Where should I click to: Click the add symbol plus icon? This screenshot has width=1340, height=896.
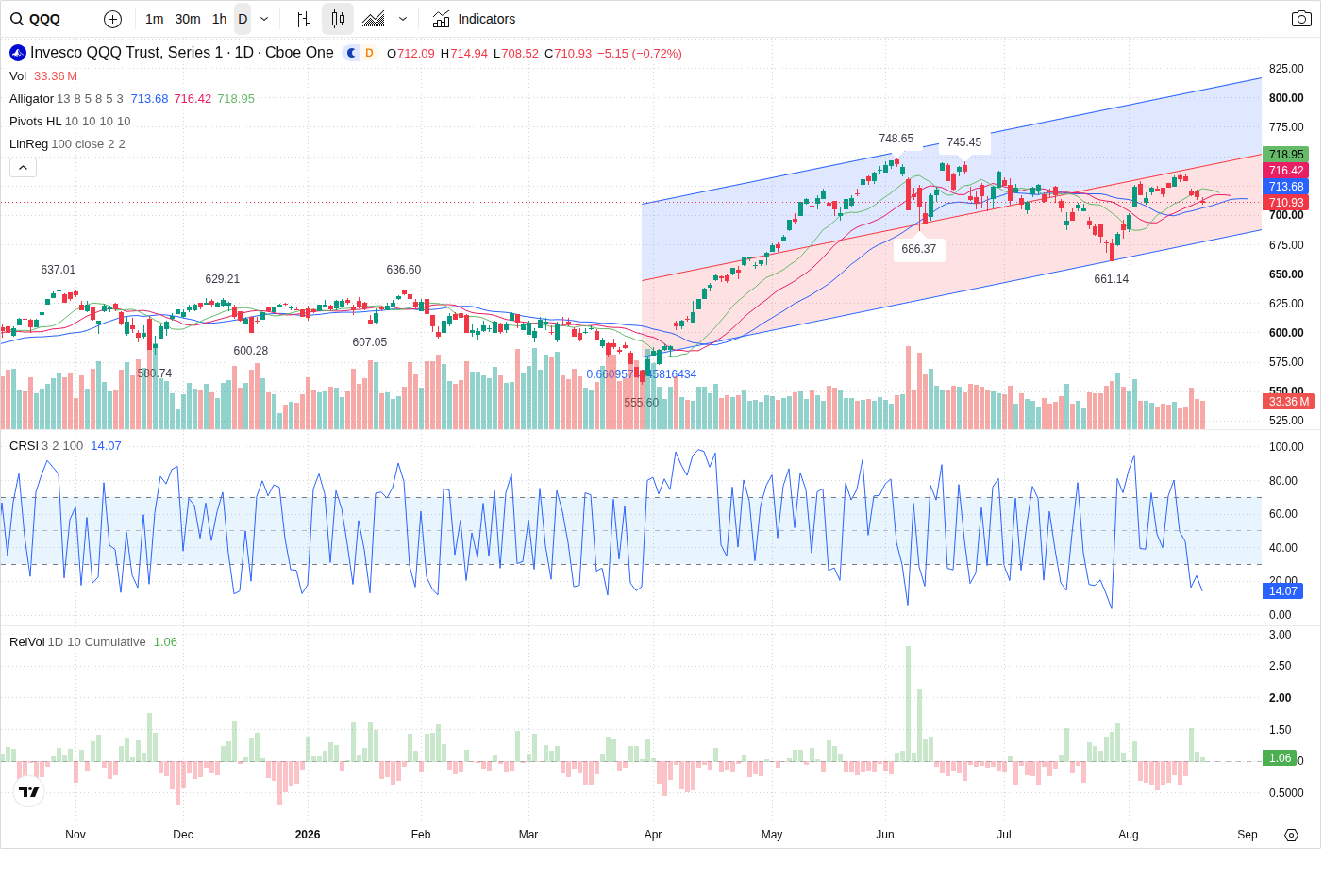click(x=112, y=19)
